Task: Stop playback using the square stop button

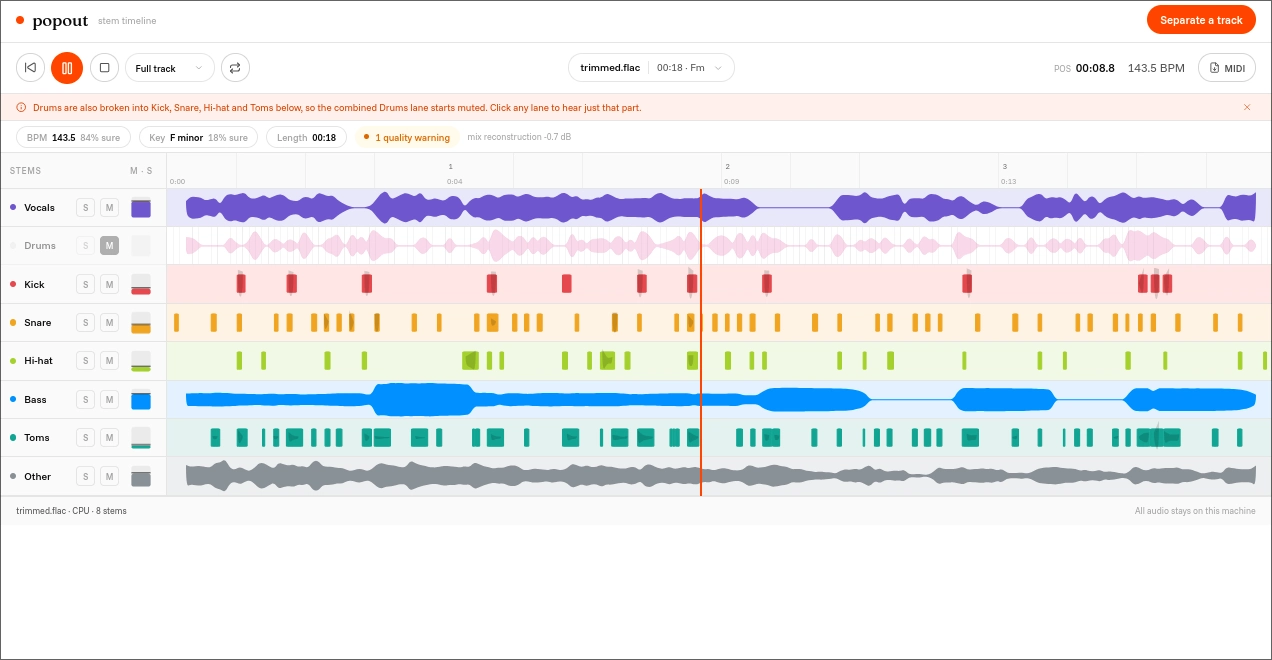Action: click(104, 68)
